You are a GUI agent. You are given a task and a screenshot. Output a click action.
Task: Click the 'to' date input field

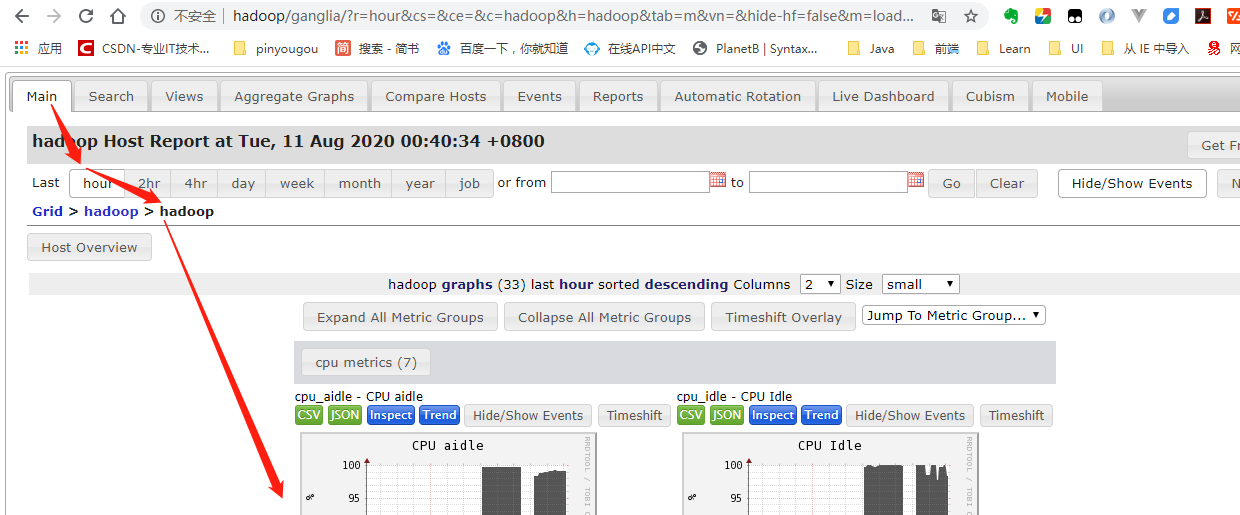(x=828, y=182)
